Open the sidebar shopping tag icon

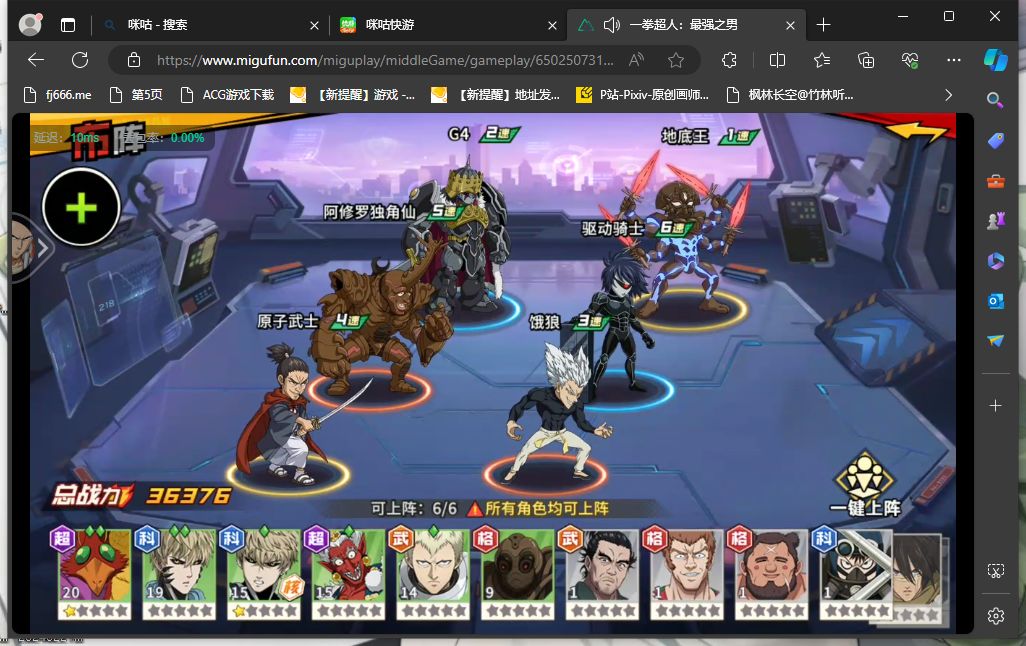[995, 141]
